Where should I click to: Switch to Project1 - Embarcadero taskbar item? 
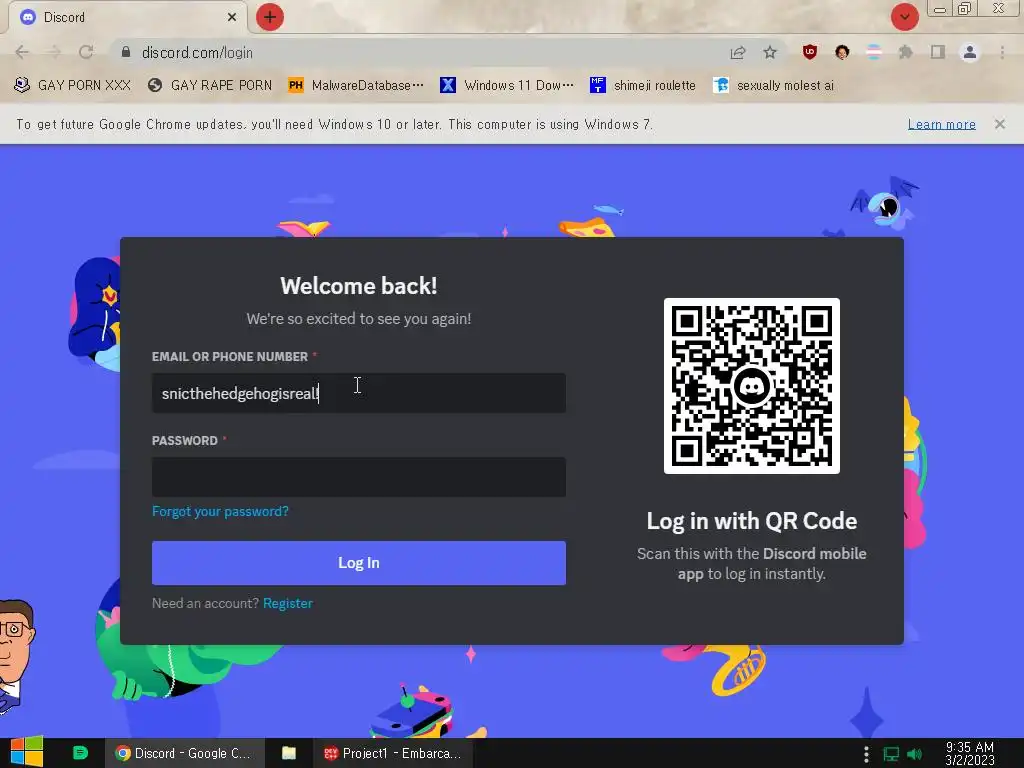pos(392,753)
